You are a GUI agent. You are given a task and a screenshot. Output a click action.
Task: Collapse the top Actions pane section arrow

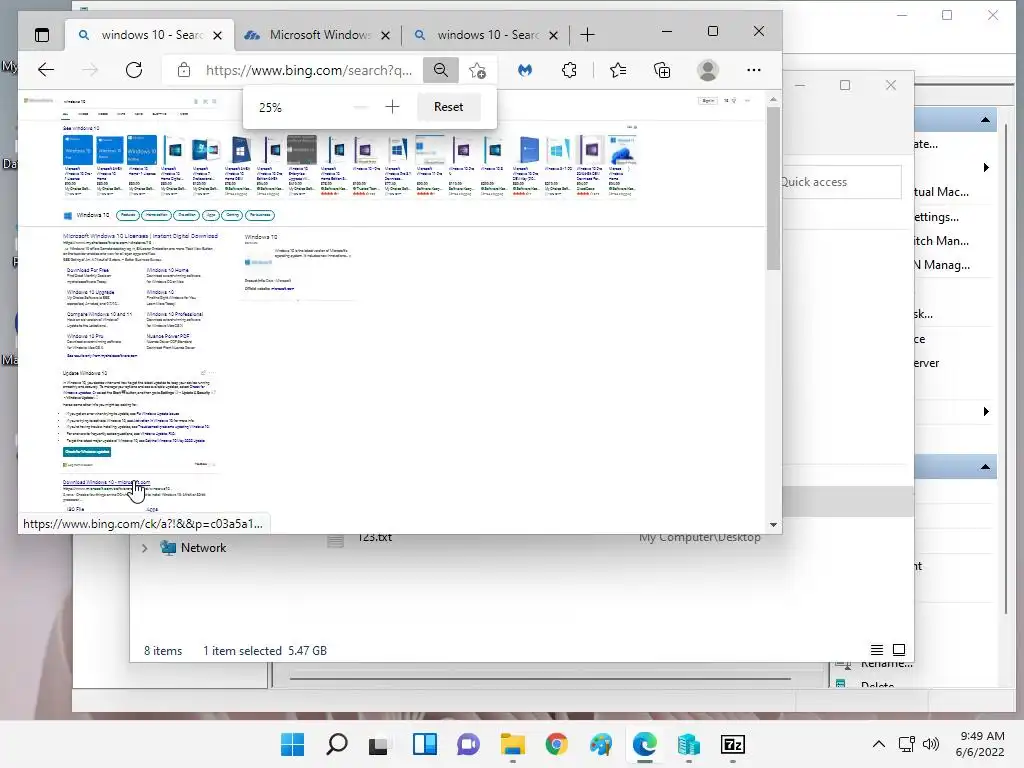click(x=985, y=120)
